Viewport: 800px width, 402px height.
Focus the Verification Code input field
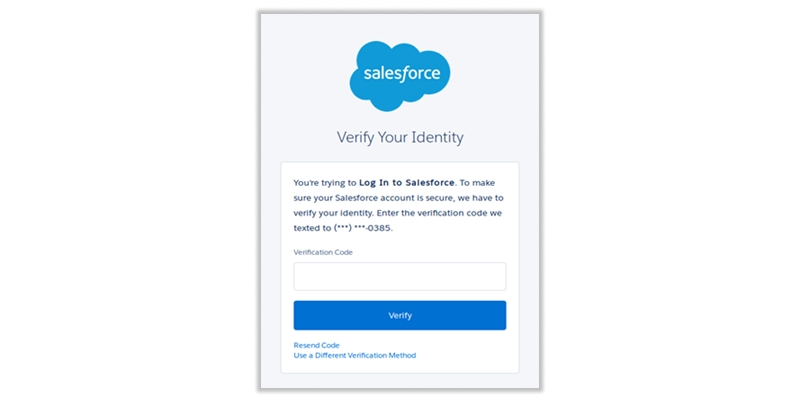(400, 276)
